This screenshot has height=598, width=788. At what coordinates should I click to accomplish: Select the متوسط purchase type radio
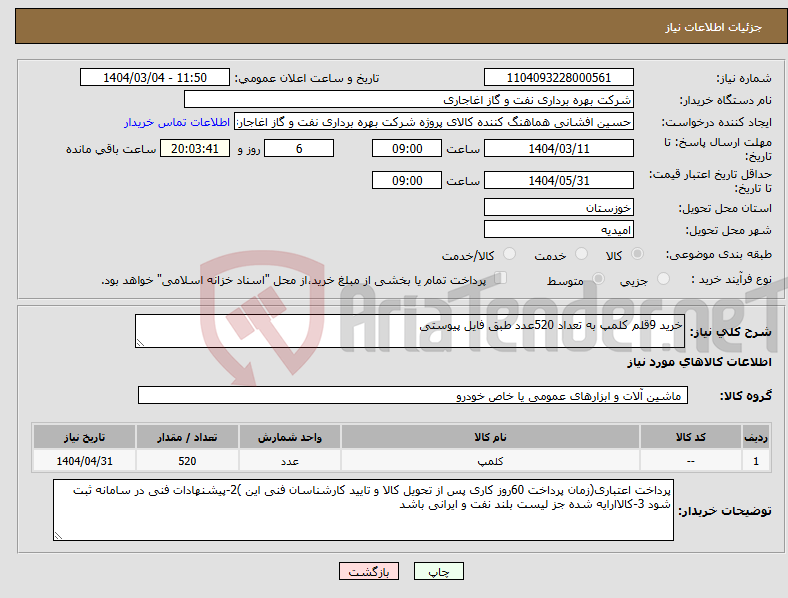pos(598,279)
